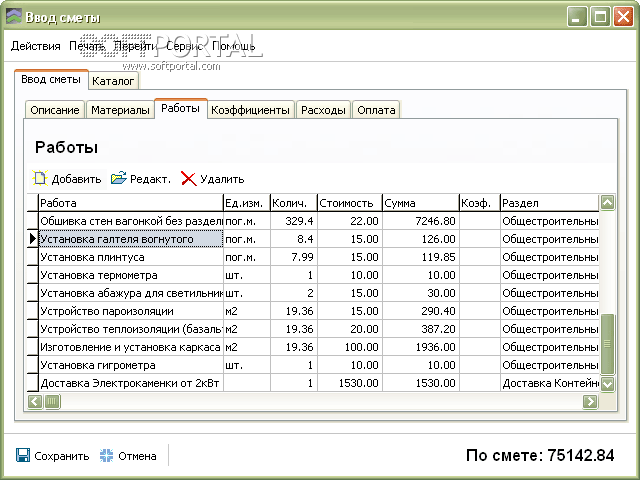Viewport: 640px width, 480px height.
Task: Click the Доставка Контейн section cell
Action: coord(550,382)
